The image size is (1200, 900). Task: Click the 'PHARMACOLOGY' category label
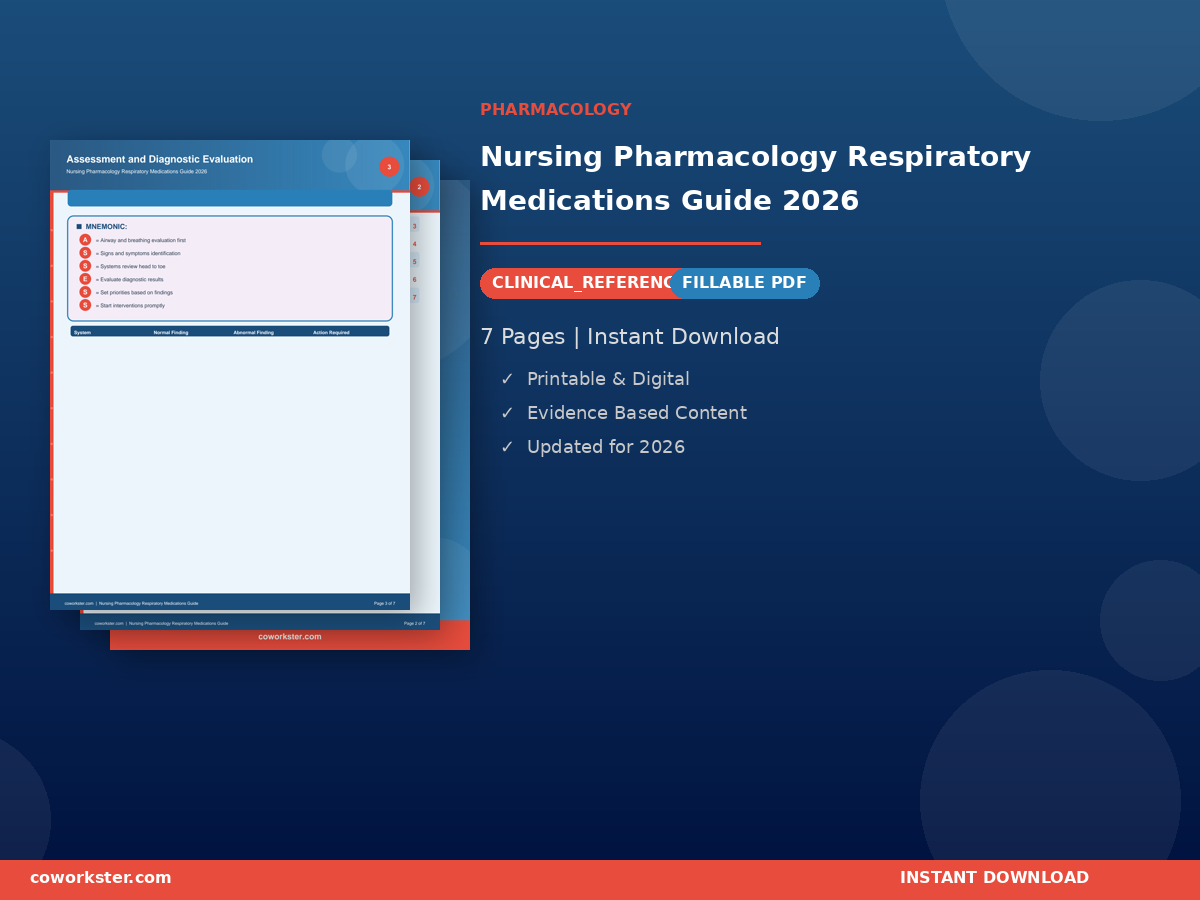coord(556,110)
